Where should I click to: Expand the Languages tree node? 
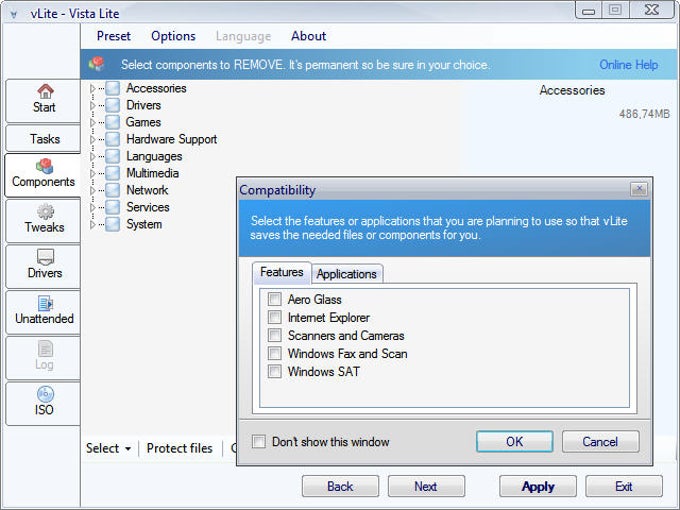pyautogui.click(x=92, y=157)
